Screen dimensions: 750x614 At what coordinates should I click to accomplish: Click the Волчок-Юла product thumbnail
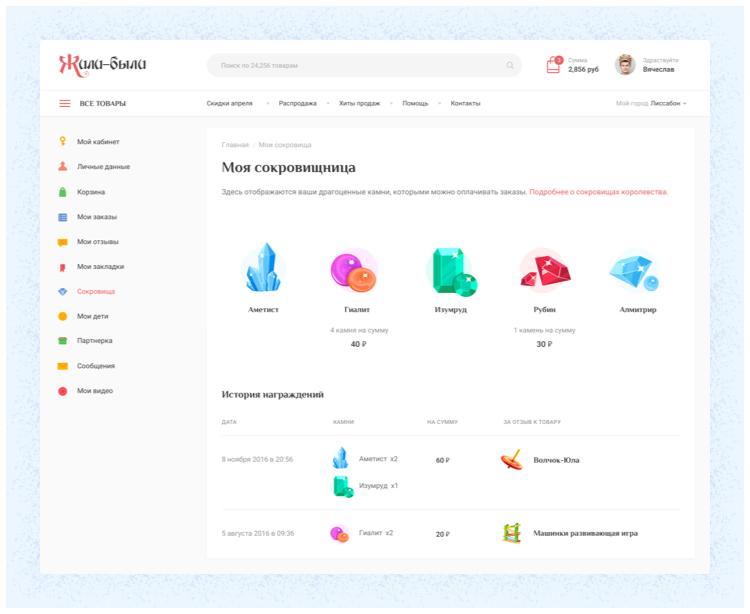coord(511,460)
